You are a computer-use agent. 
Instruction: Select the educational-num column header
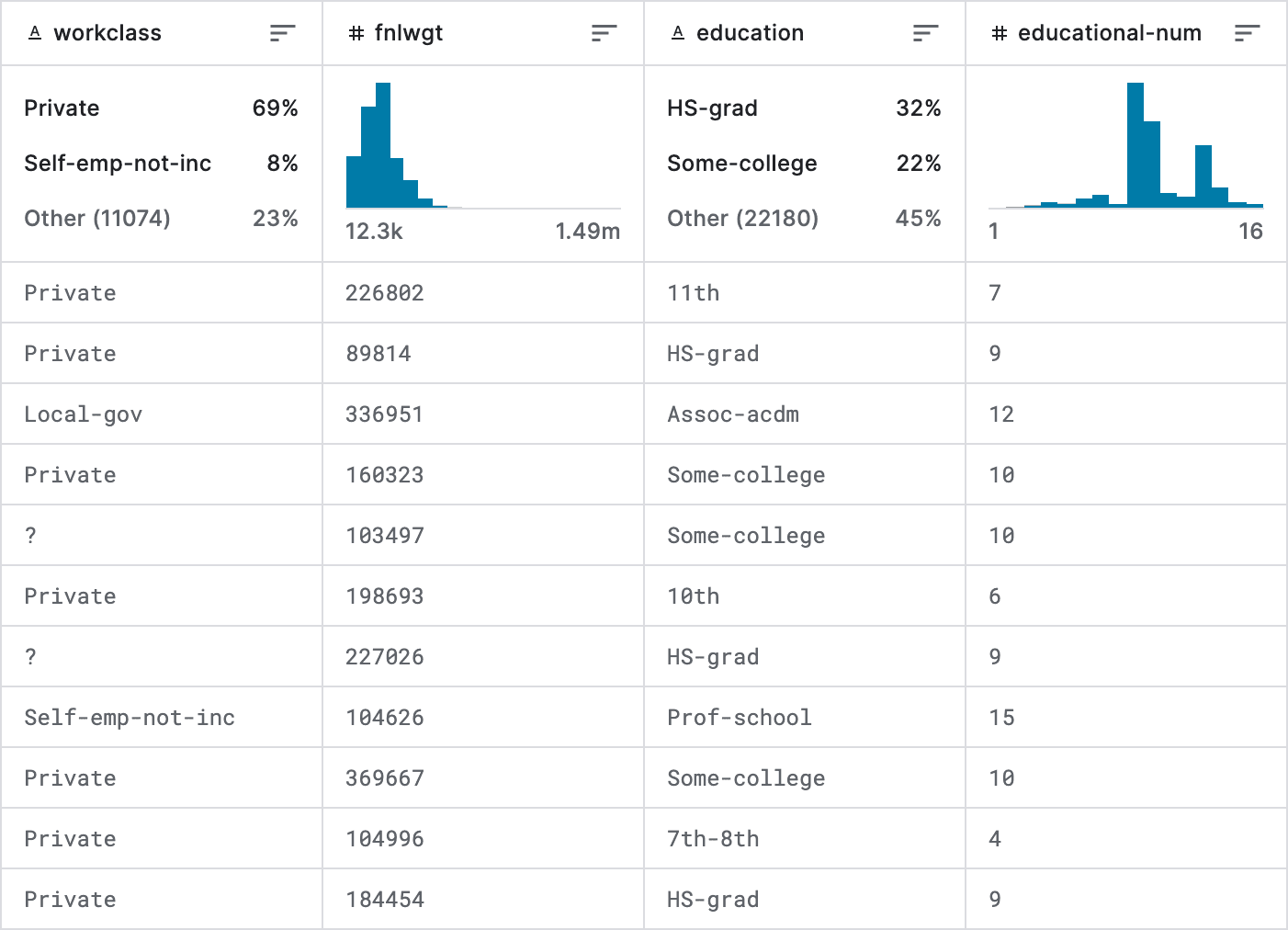point(1110,32)
